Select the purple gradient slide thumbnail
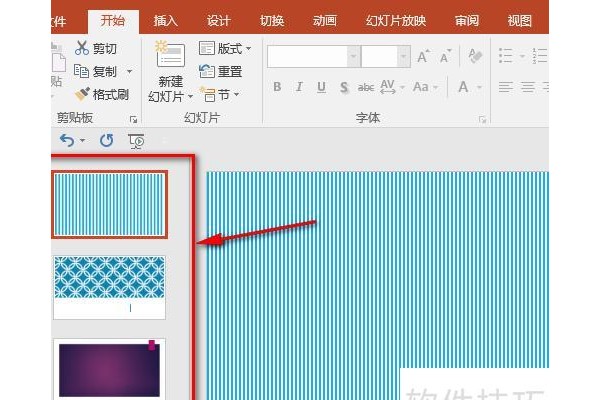The height and width of the screenshot is (400, 600). point(109,369)
